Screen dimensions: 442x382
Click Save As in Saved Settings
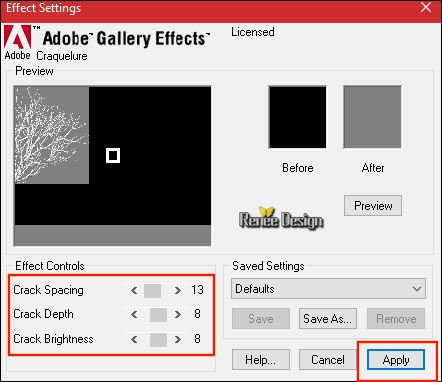[328, 319]
